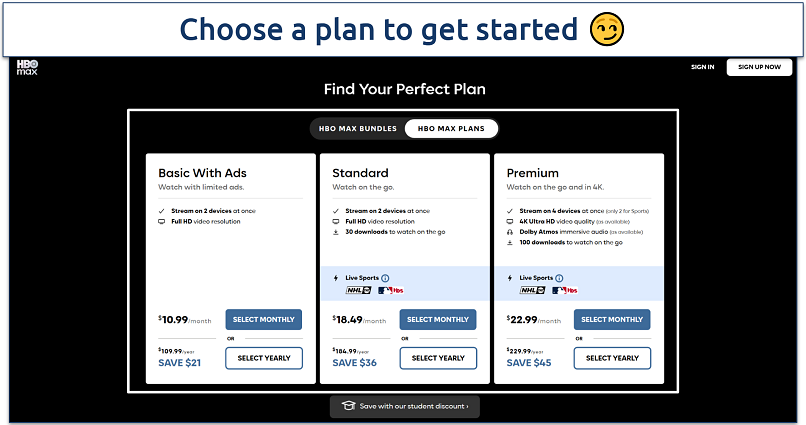
Task: Click Live Sports info icon in Standard plan
Action: click(x=386, y=278)
